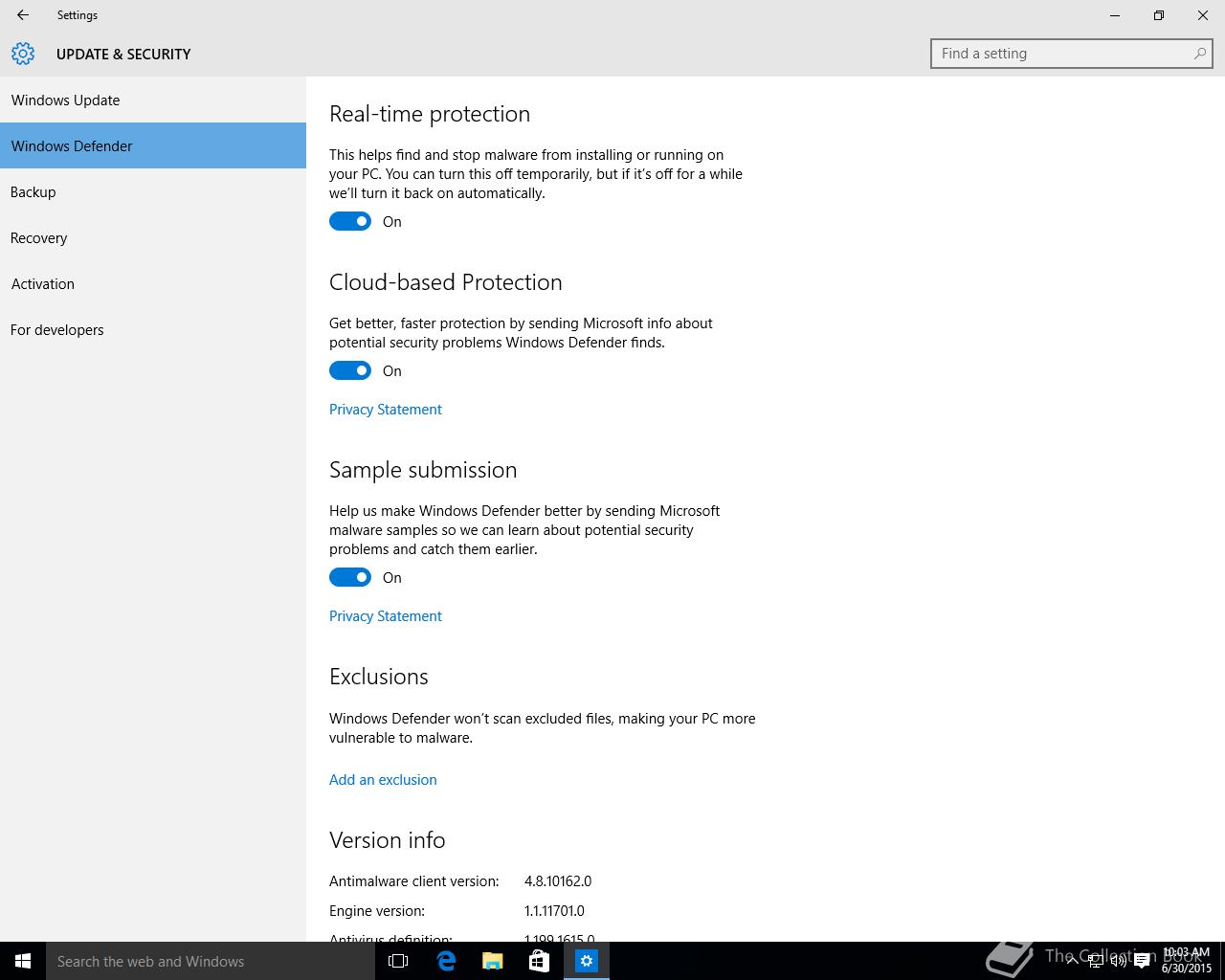
Task: Click the magnifier icon in Find a setting
Action: click(x=1199, y=54)
